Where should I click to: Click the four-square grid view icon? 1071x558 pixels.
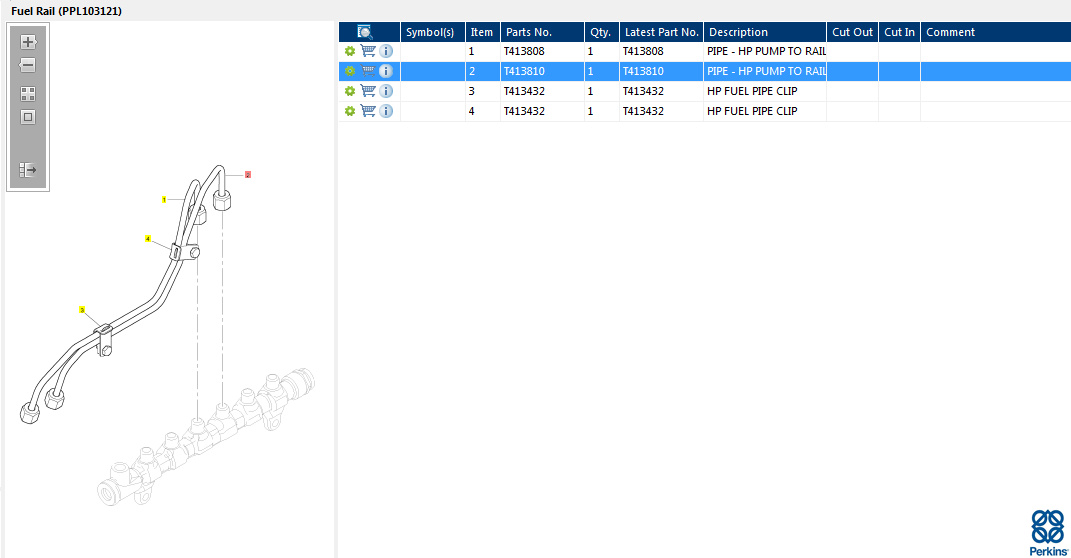coord(28,94)
